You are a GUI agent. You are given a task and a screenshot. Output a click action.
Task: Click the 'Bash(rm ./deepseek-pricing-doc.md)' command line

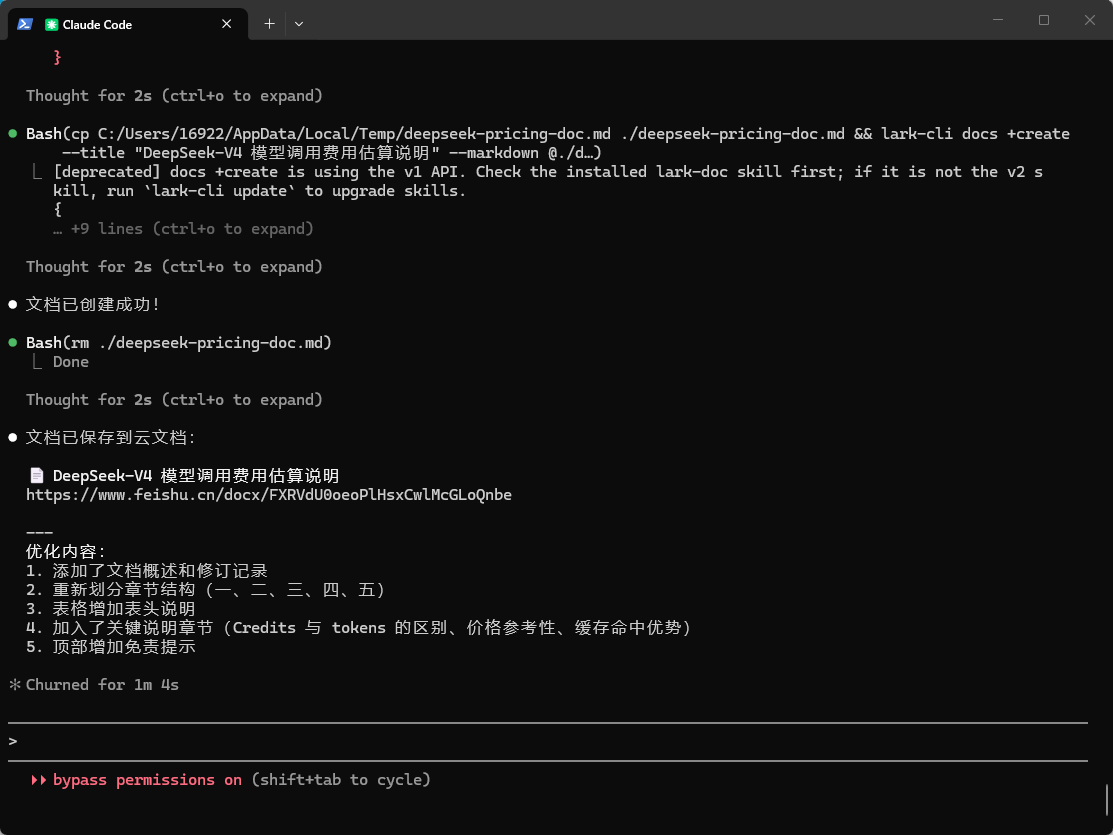pos(179,343)
